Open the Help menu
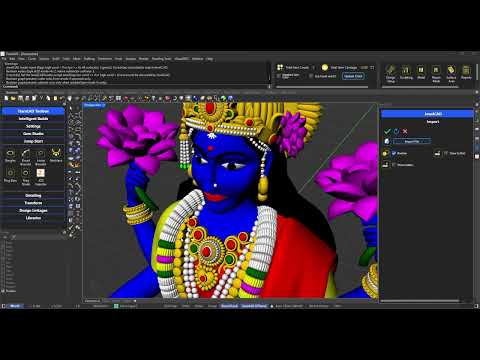Screen dimensions: 480x360 pos(209,59)
